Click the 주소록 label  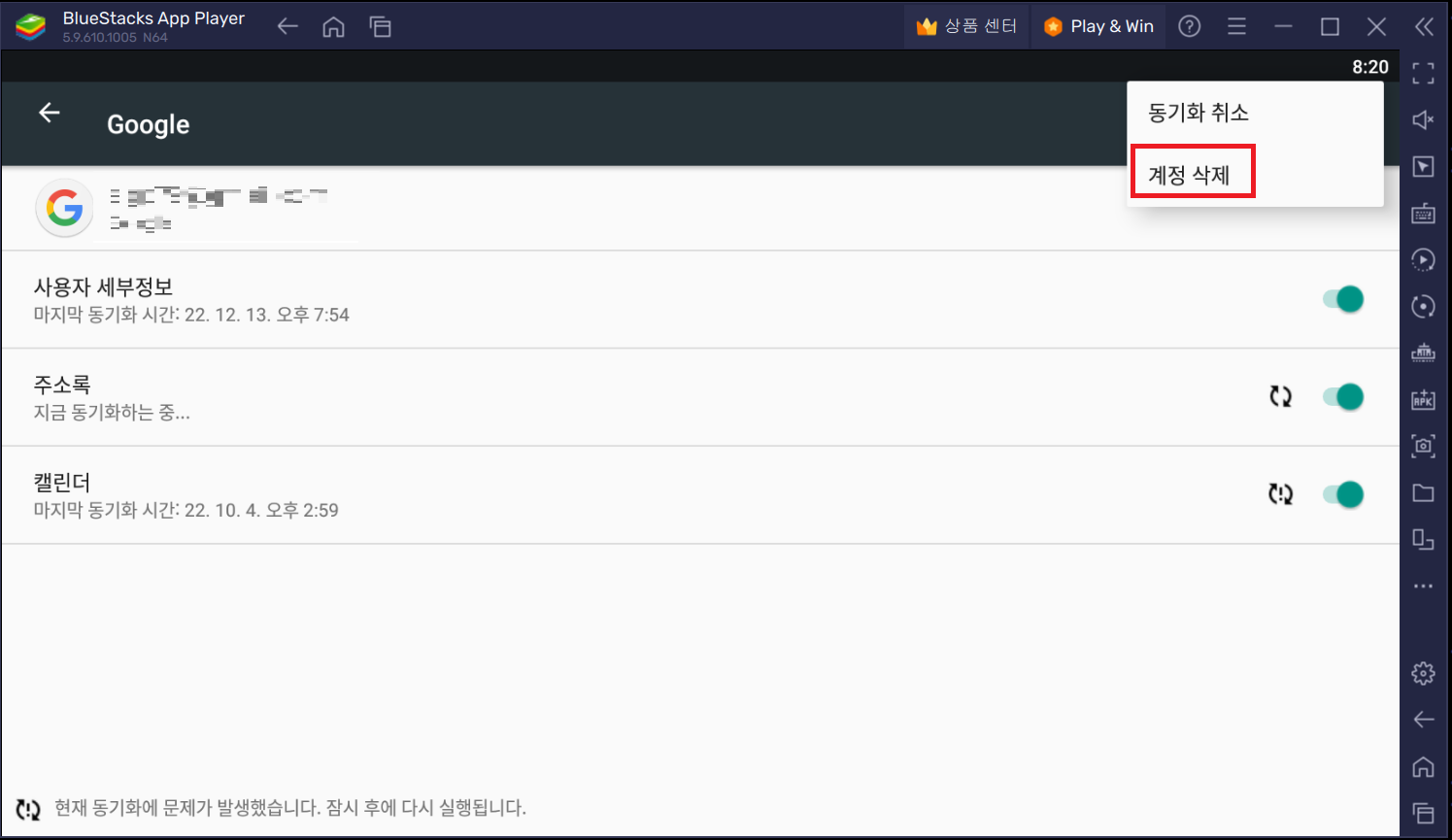point(62,385)
